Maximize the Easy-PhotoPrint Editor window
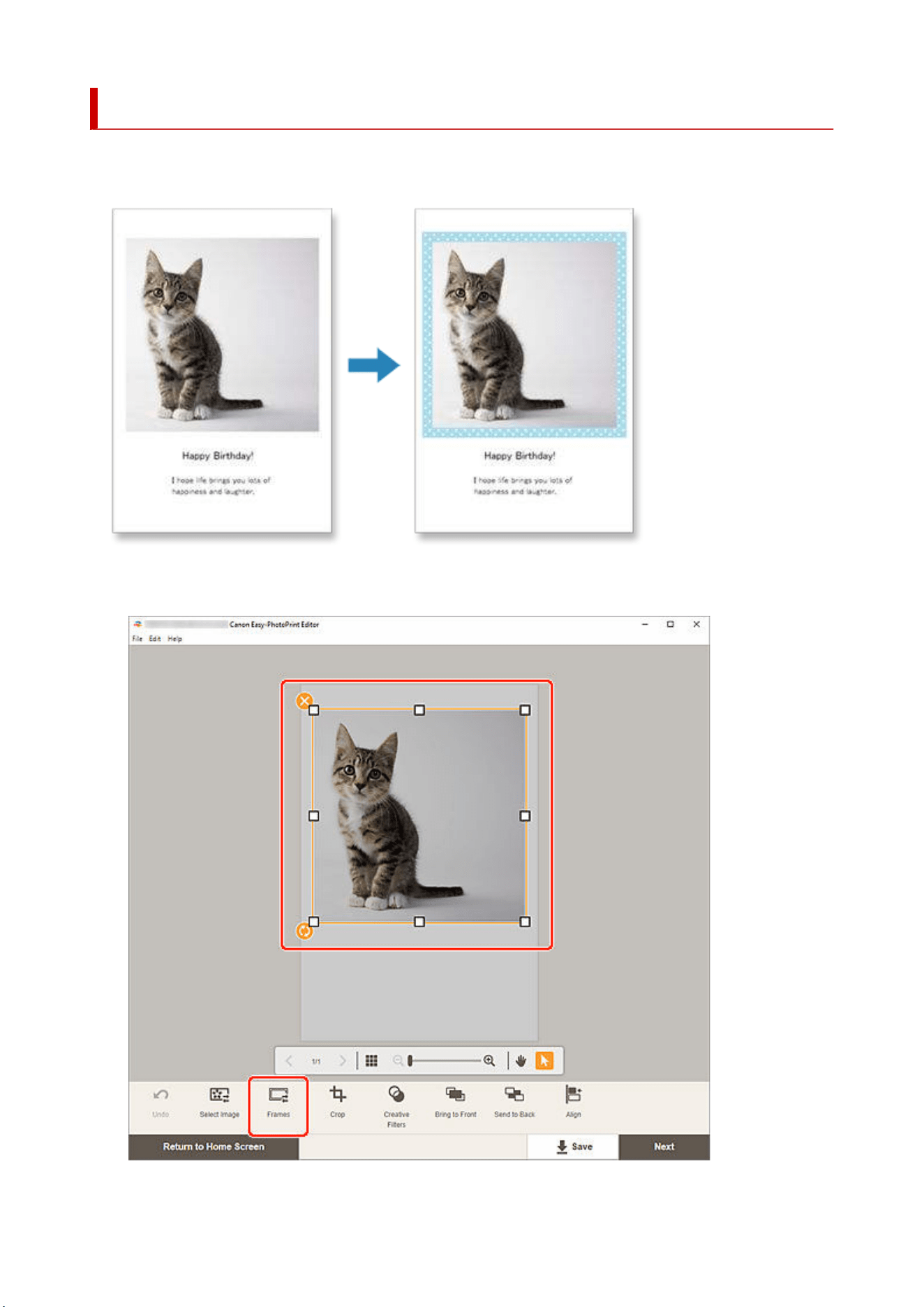924x1307 pixels. (671, 624)
